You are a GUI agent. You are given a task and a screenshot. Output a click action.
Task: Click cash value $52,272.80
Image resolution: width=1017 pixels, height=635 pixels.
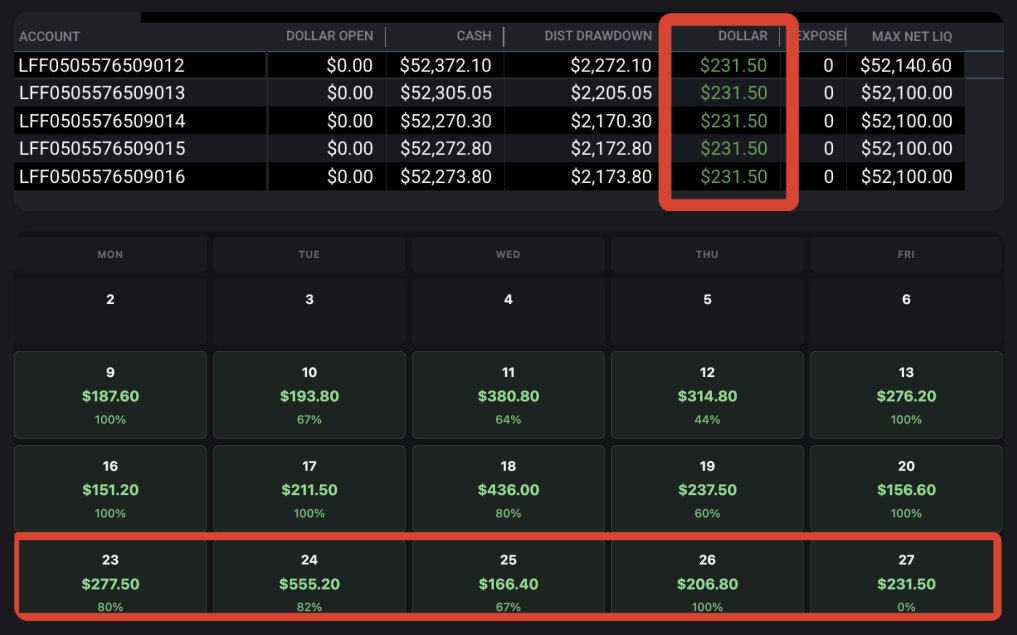(x=446, y=149)
